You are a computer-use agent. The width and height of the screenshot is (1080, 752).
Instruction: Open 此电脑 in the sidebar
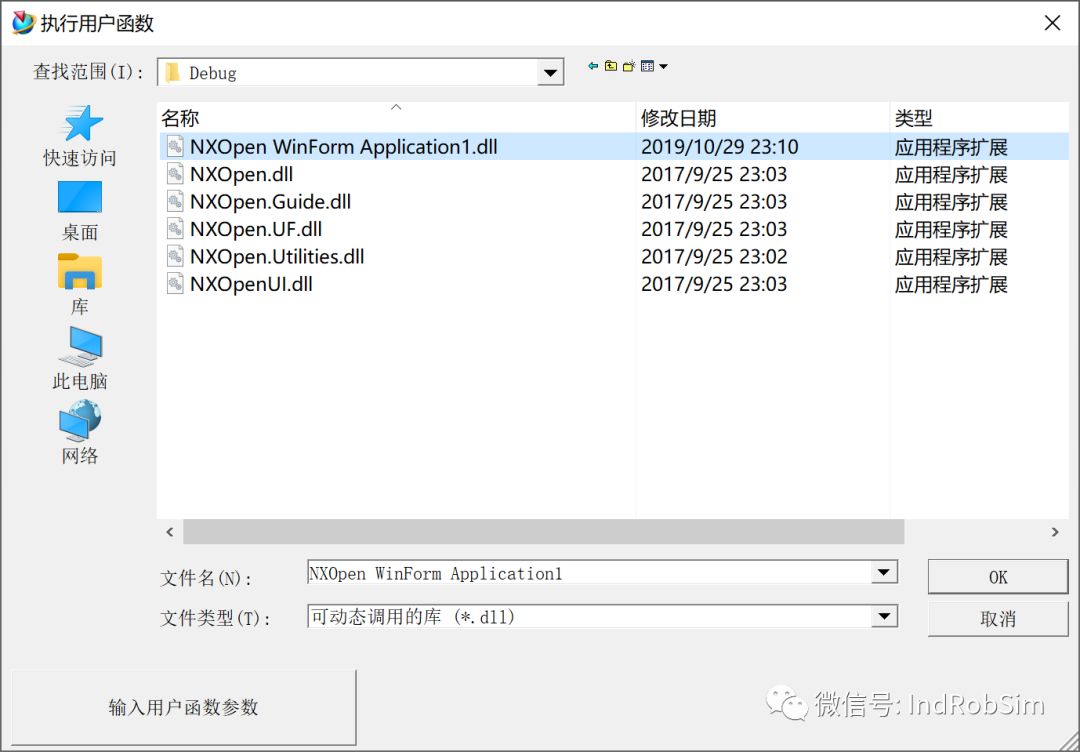coord(80,357)
